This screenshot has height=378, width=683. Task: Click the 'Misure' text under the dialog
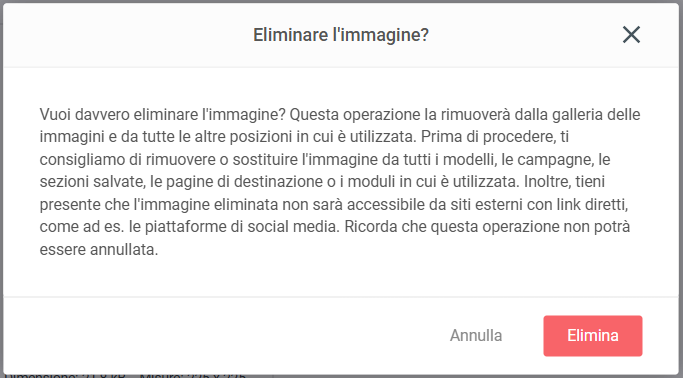[162, 375]
